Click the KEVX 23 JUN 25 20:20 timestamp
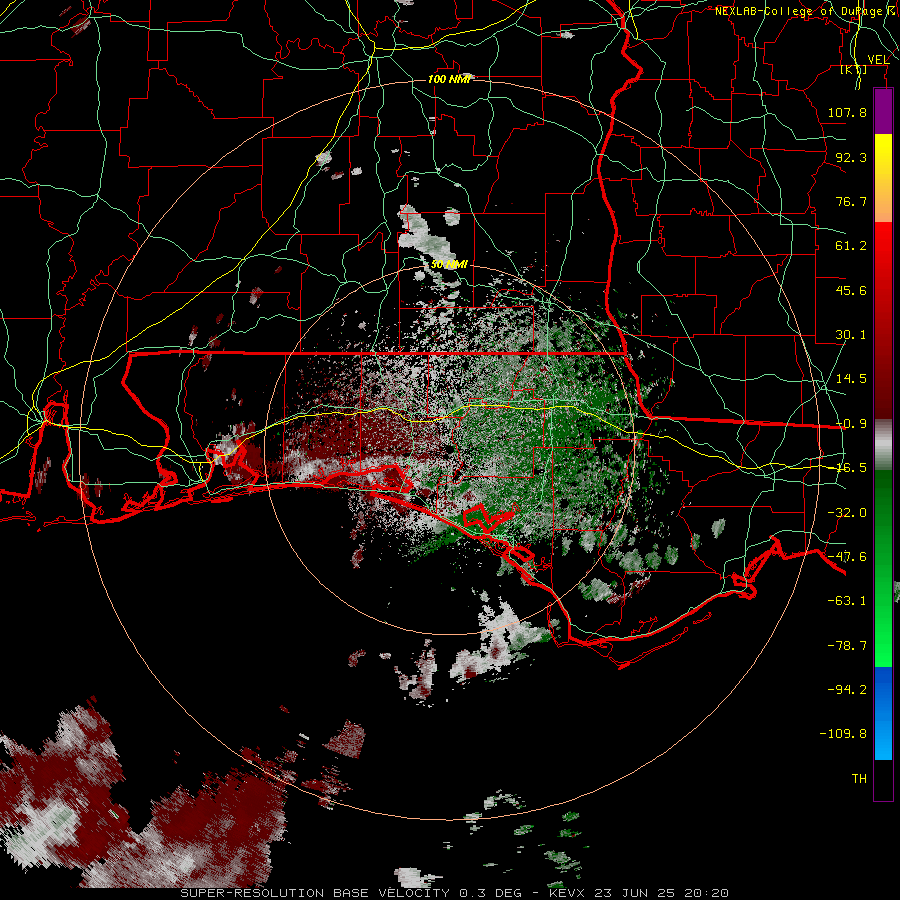Viewport: 900px width, 900px height. pos(639,893)
